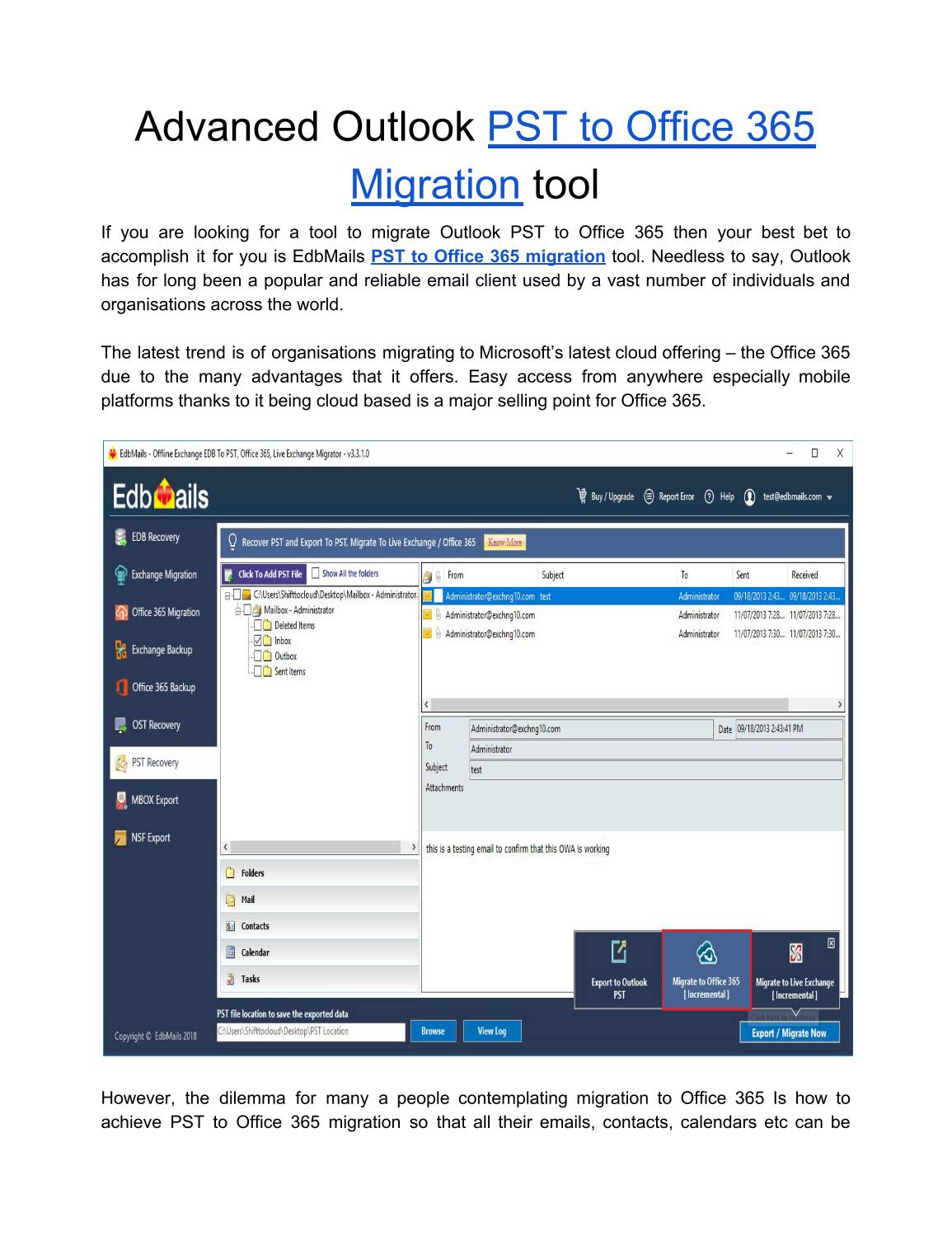Click the mail list horizontal scrollbar thumb
The height and width of the screenshot is (1241, 952).
tap(610, 705)
